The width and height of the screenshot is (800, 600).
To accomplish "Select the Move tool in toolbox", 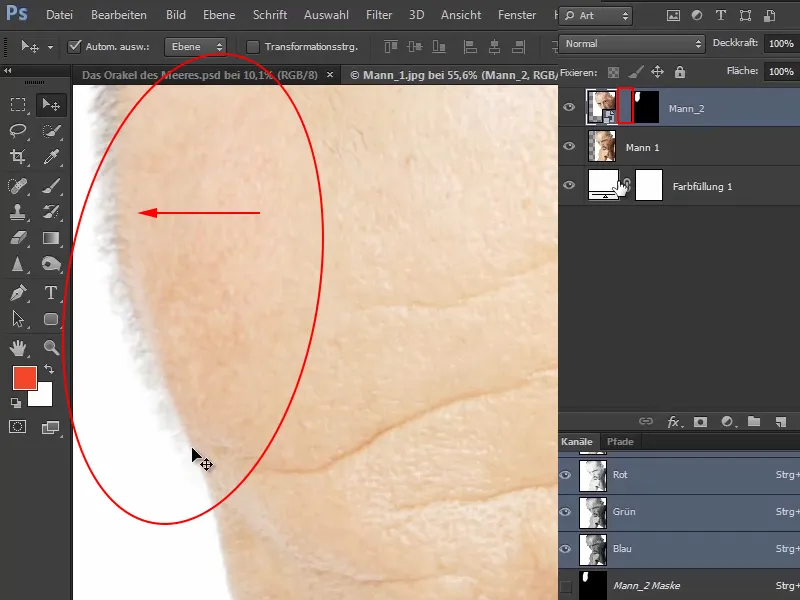I will (51, 105).
